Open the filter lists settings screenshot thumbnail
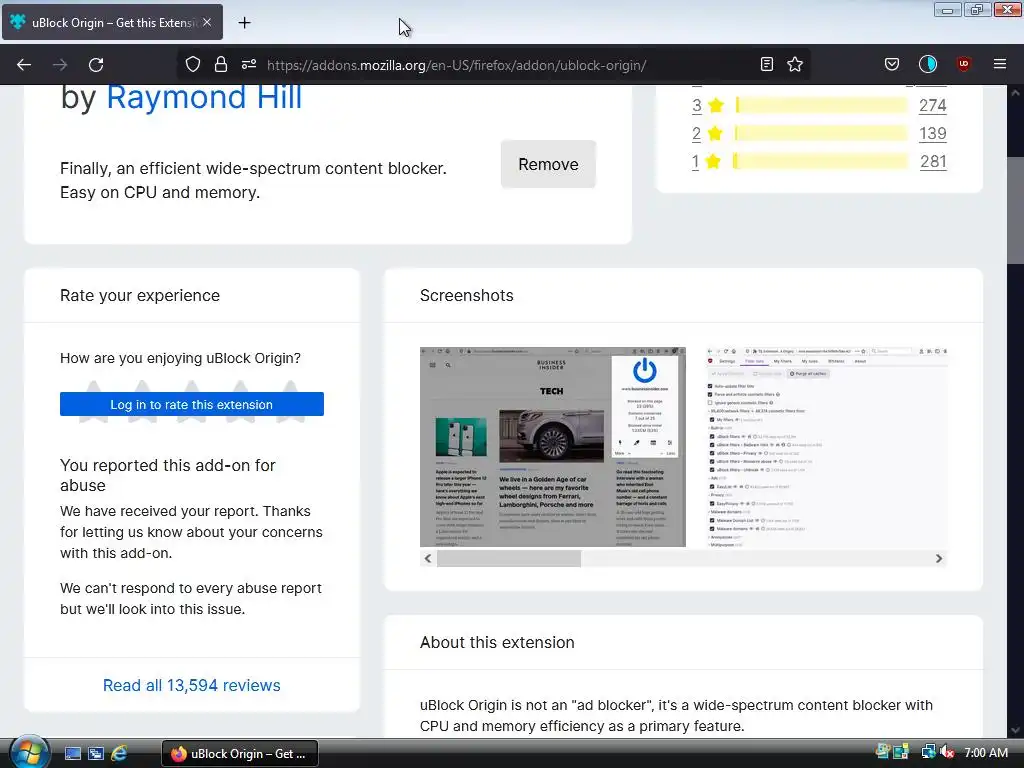Viewport: 1024px width, 768px height. [827, 447]
